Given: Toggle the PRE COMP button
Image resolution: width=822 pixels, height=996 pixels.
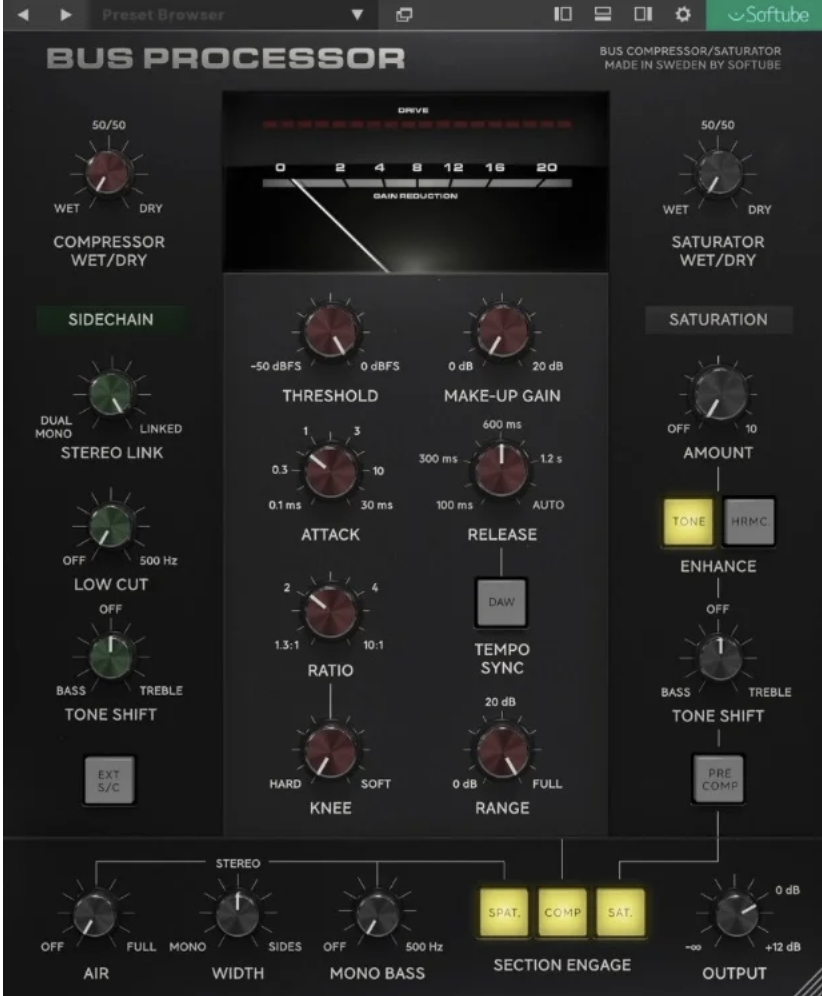Looking at the screenshot, I should (x=719, y=780).
